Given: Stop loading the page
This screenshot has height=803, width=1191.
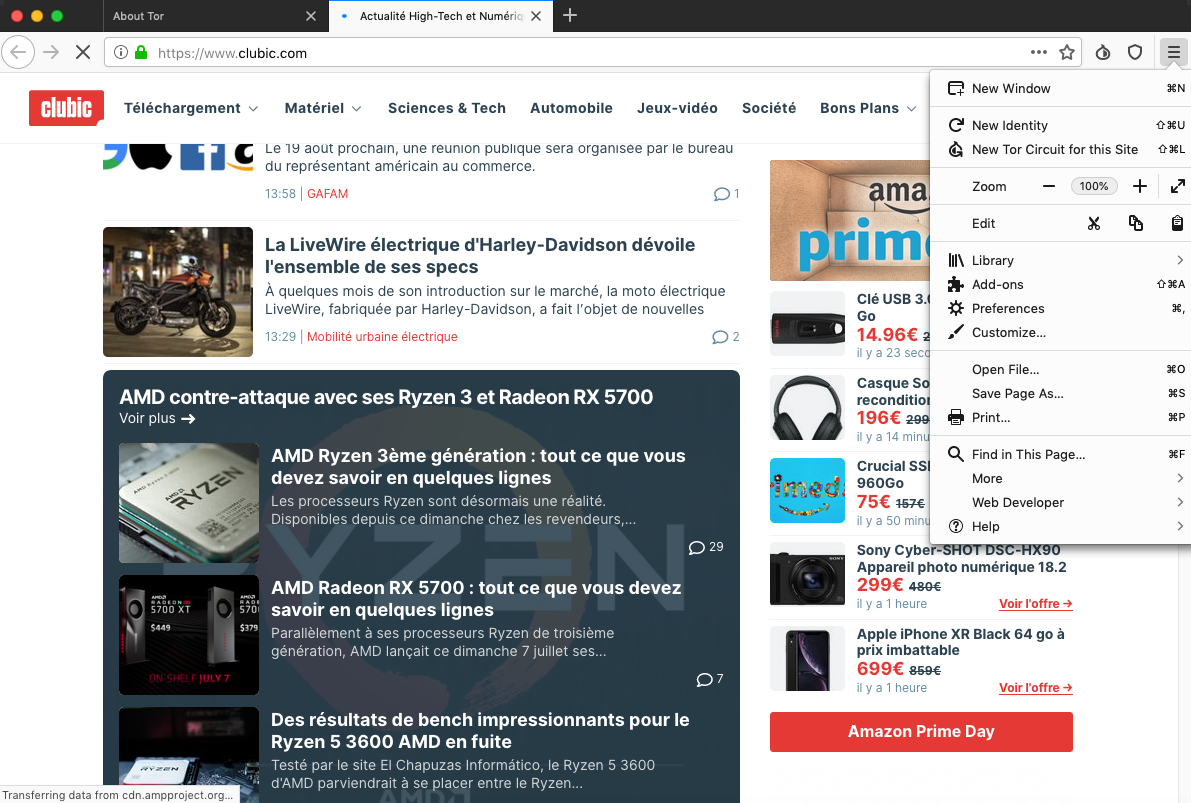Looking at the screenshot, I should click(x=83, y=52).
